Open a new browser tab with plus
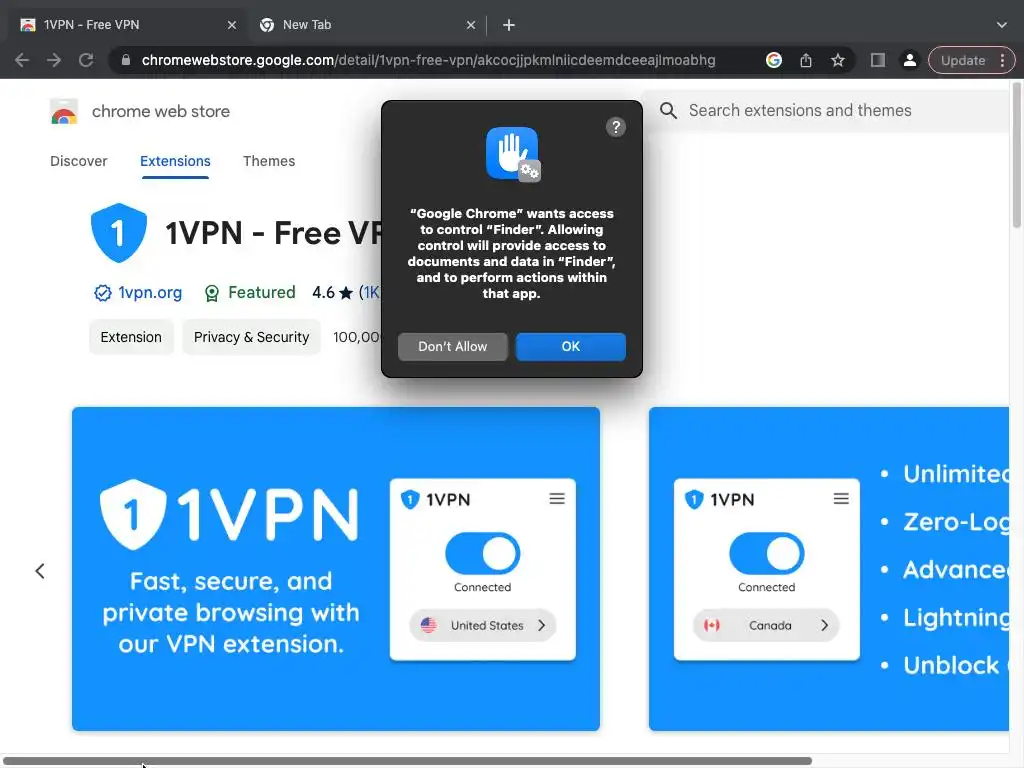Screen dimensions: 1024x768 pyautogui.click(x=509, y=25)
